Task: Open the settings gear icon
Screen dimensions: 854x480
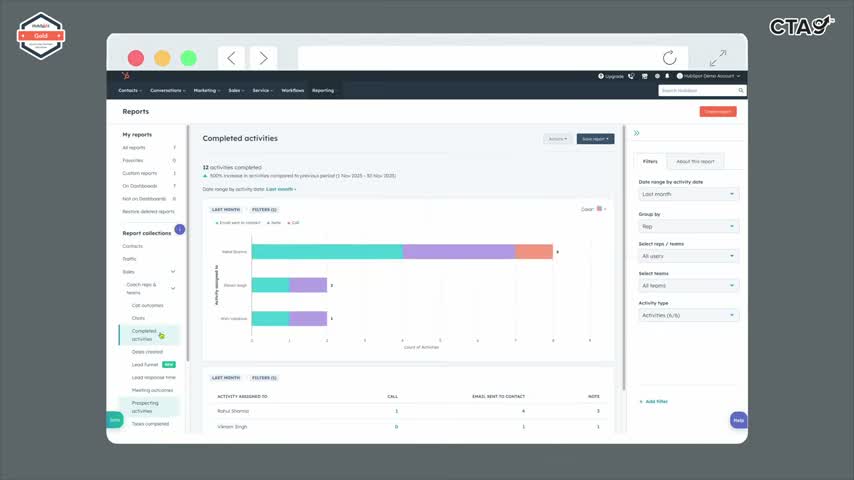Action: click(657, 76)
